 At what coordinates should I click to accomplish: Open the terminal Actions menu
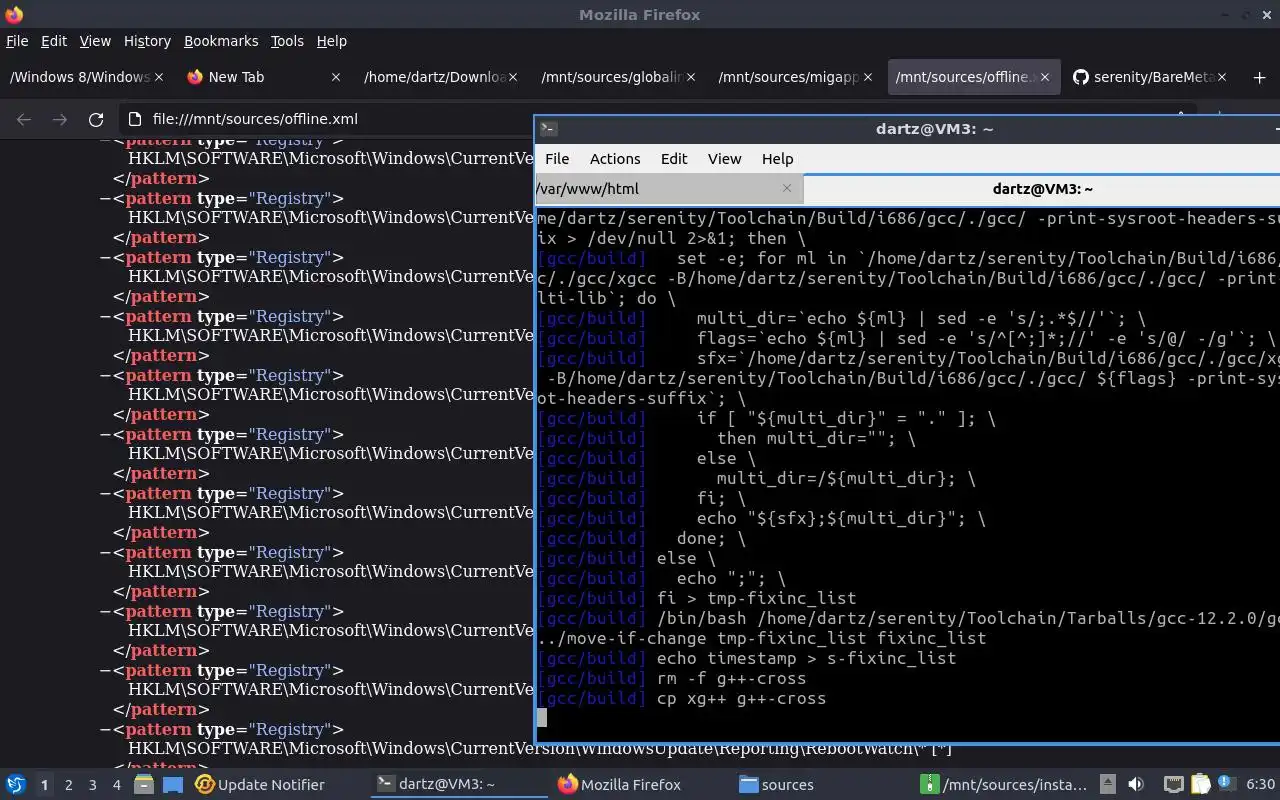[615, 159]
